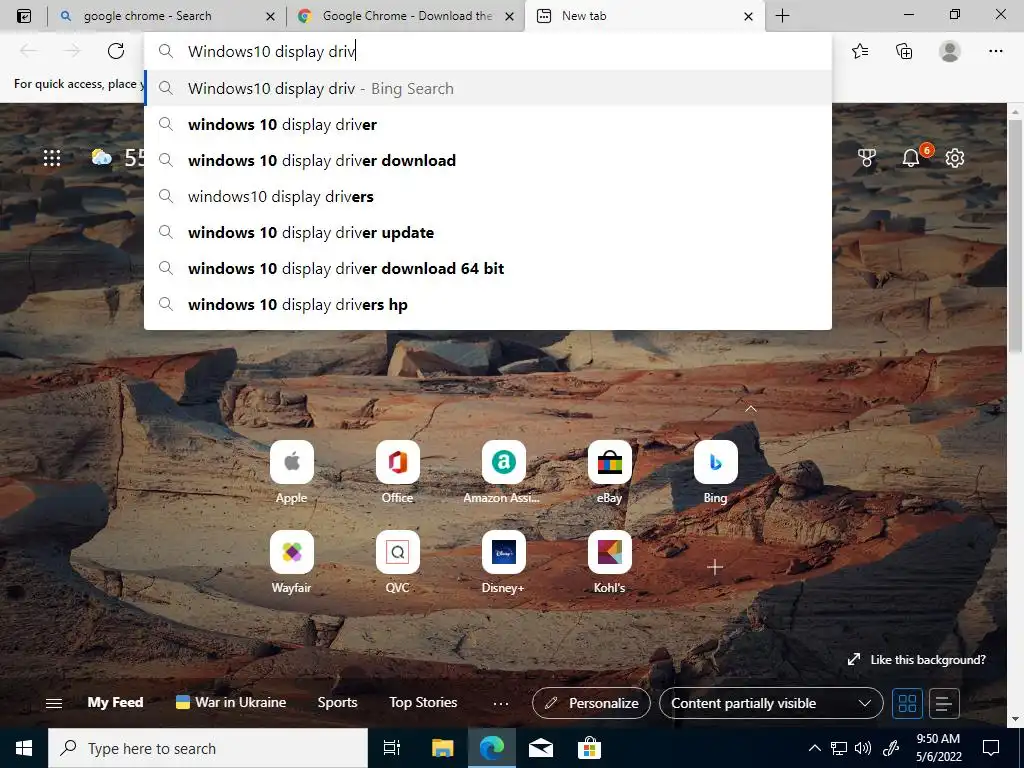Open the app launcher grid icon
This screenshot has width=1024, height=768.
tap(52, 158)
